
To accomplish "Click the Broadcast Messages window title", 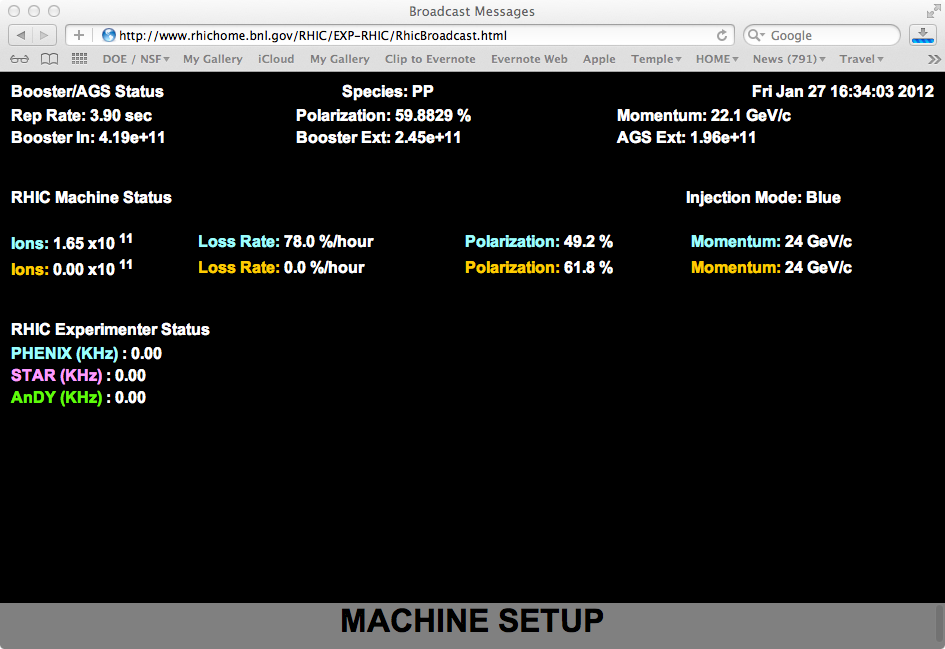I will pos(472,11).
